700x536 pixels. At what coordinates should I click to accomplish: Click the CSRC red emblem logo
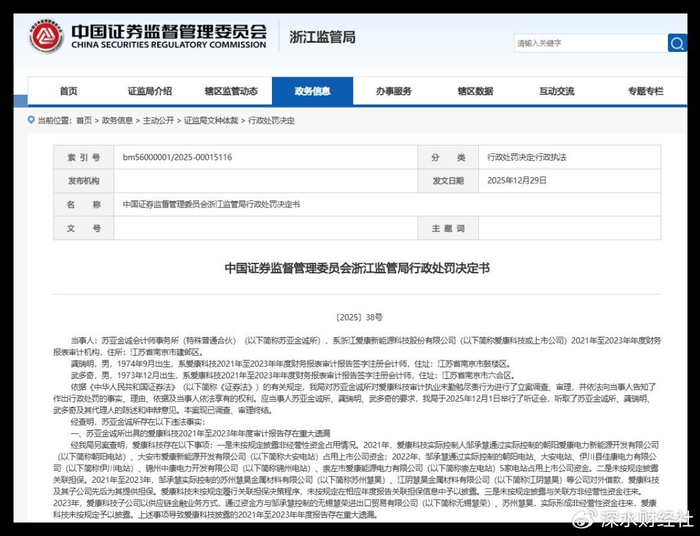click(46, 37)
